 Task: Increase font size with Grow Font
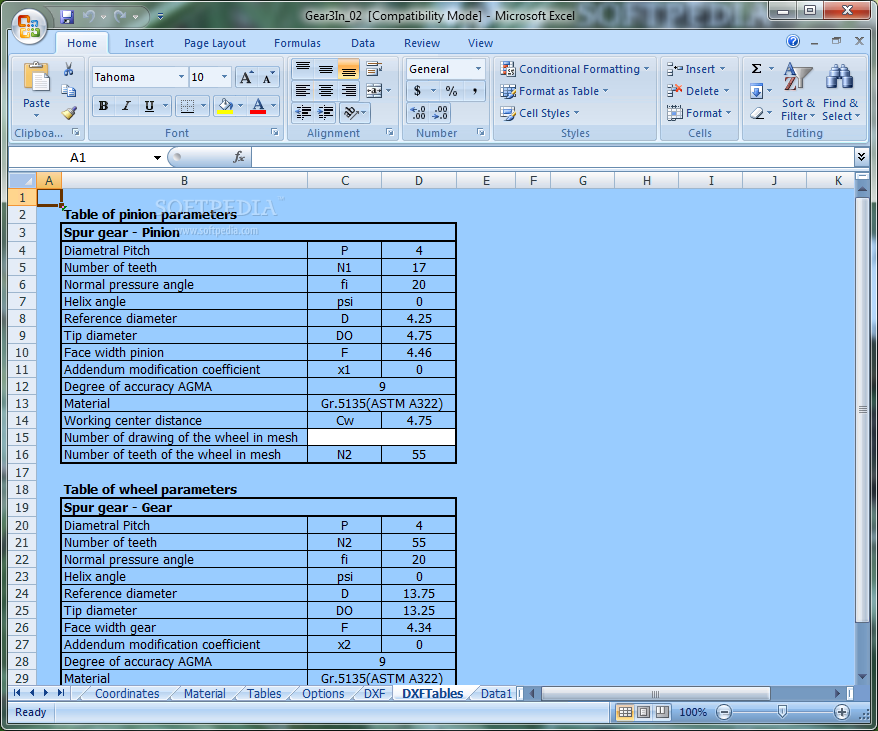point(246,77)
